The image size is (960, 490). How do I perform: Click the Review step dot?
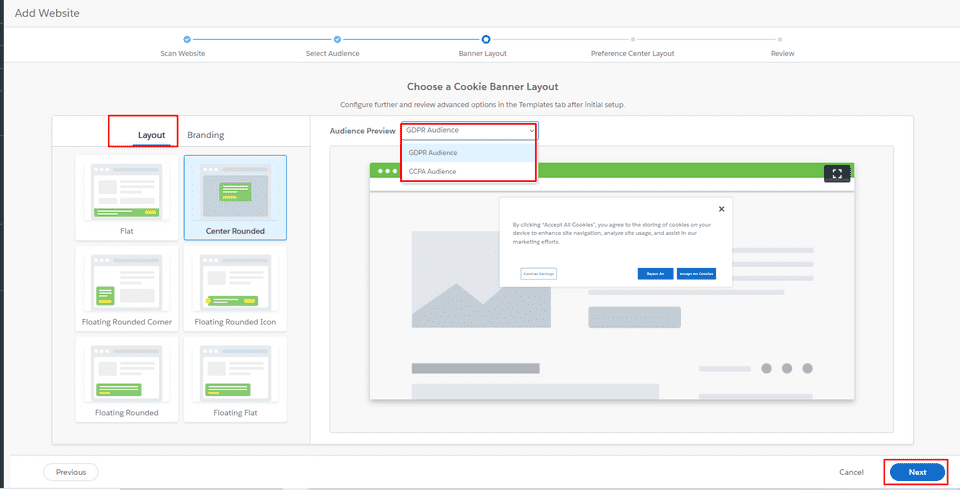783,39
